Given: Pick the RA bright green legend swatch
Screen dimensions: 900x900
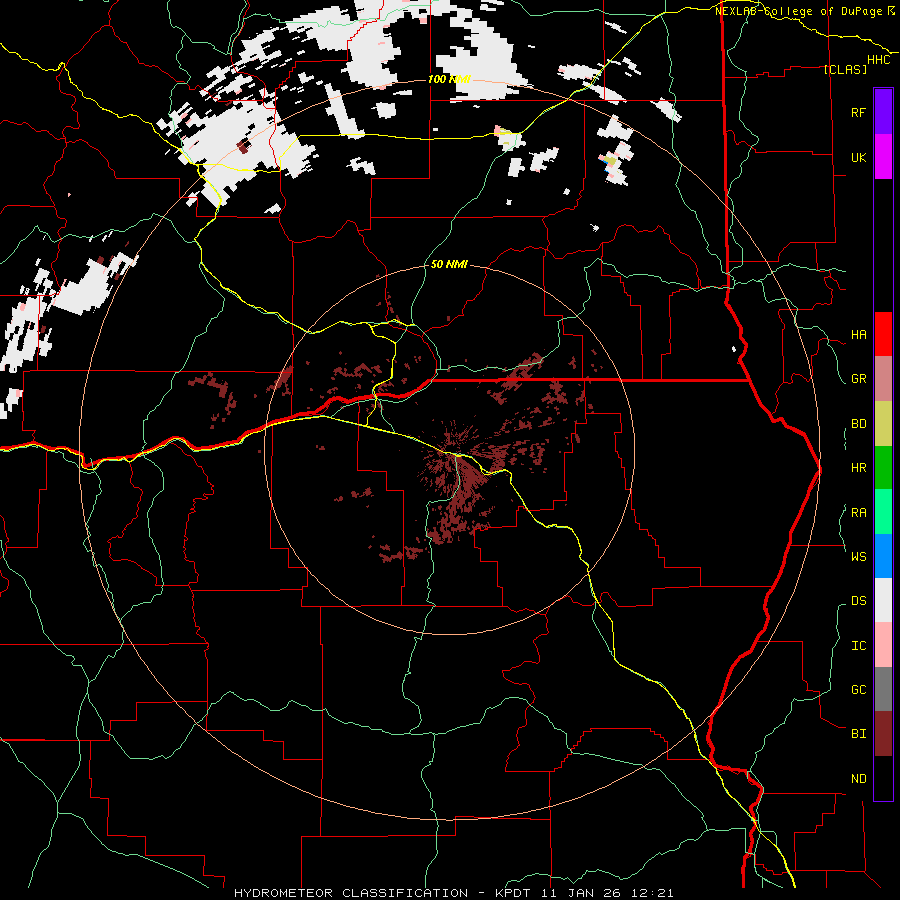Looking at the screenshot, I should [883, 512].
